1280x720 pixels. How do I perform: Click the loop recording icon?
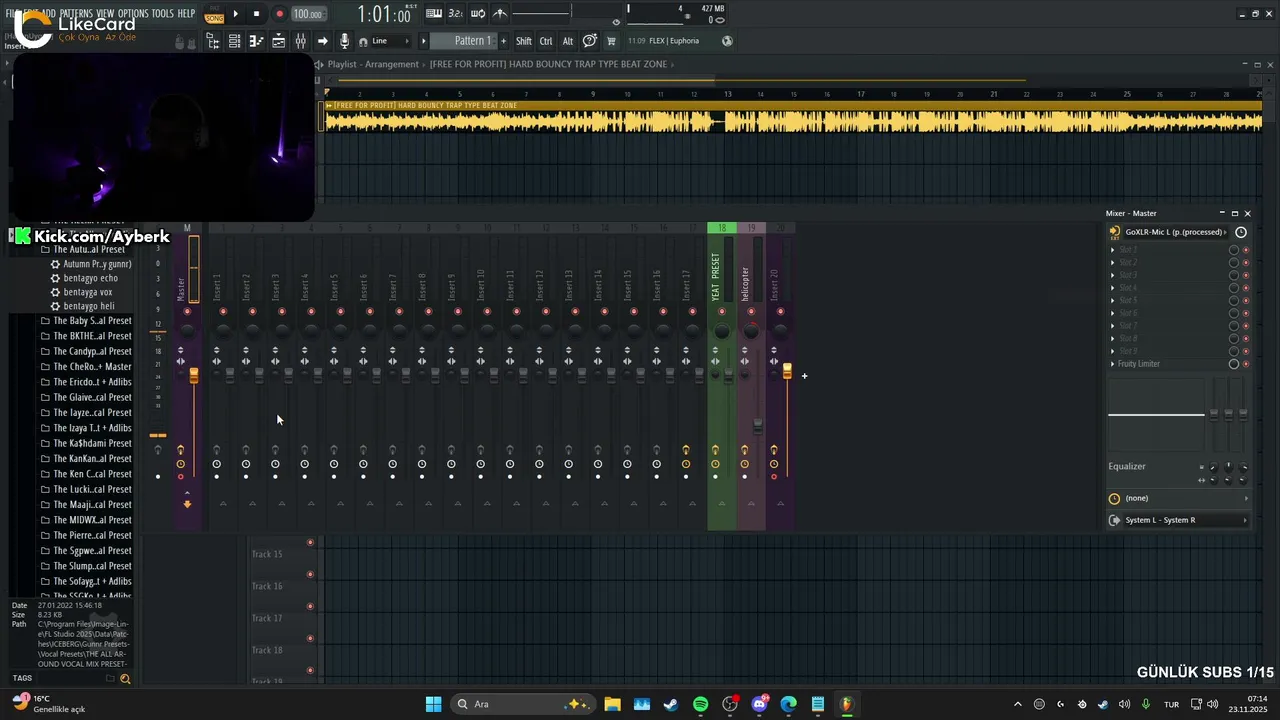point(478,14)
